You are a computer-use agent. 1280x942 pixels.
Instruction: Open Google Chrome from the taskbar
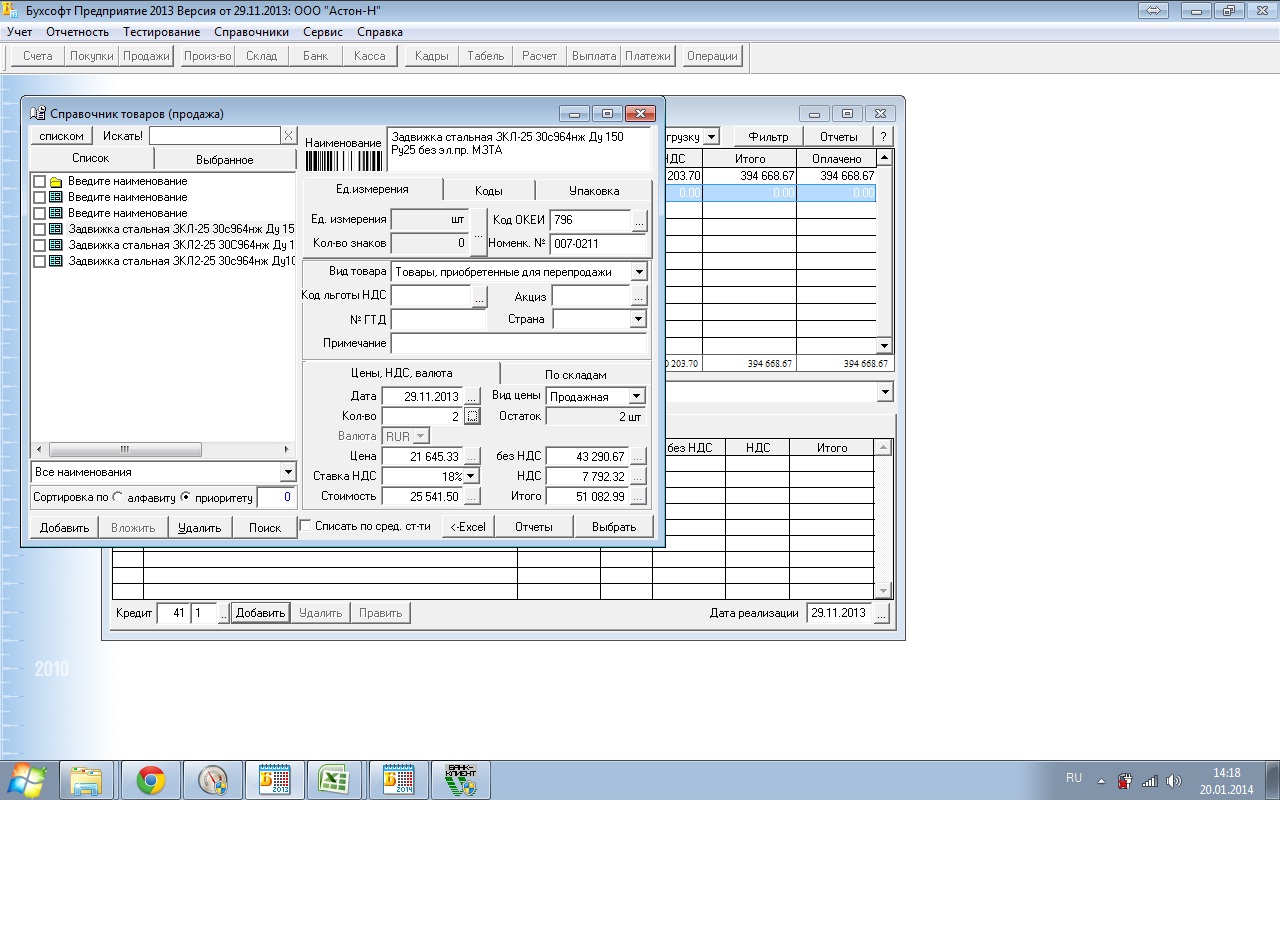(x=151, y=780)
